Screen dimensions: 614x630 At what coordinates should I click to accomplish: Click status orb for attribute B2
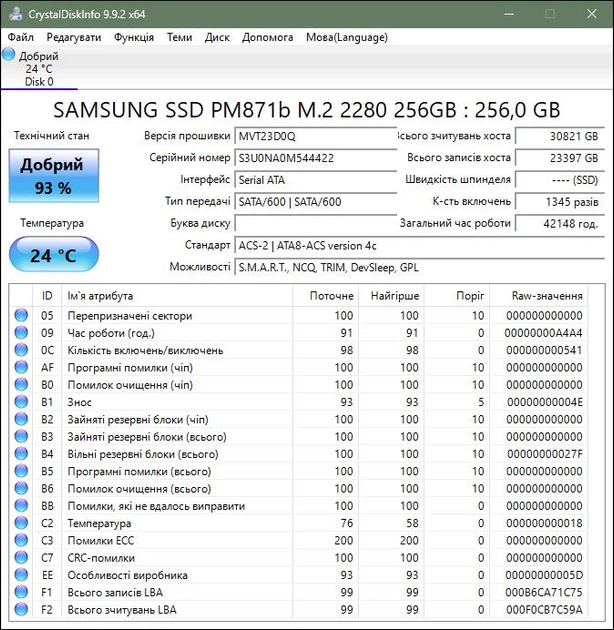[x=21, y=419]
